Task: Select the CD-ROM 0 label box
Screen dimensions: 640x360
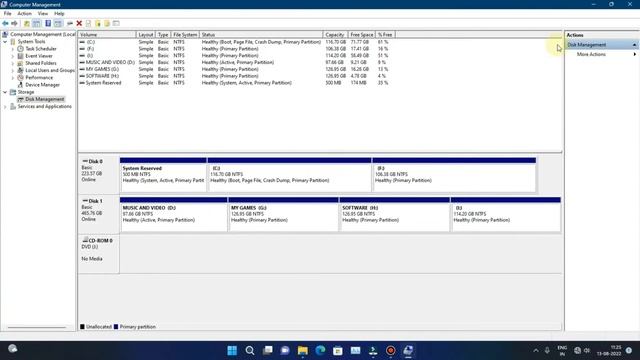Action: click(98, 254)
